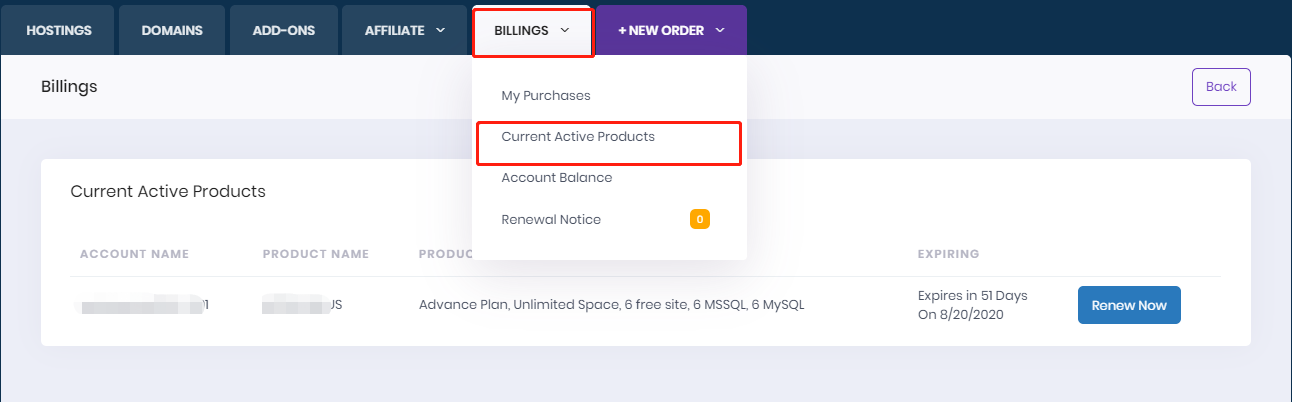Image resolution: width=1292 pixels, height=402 pixels.
Task: Open the Hostings tab
Action: [x=59, y=30]
